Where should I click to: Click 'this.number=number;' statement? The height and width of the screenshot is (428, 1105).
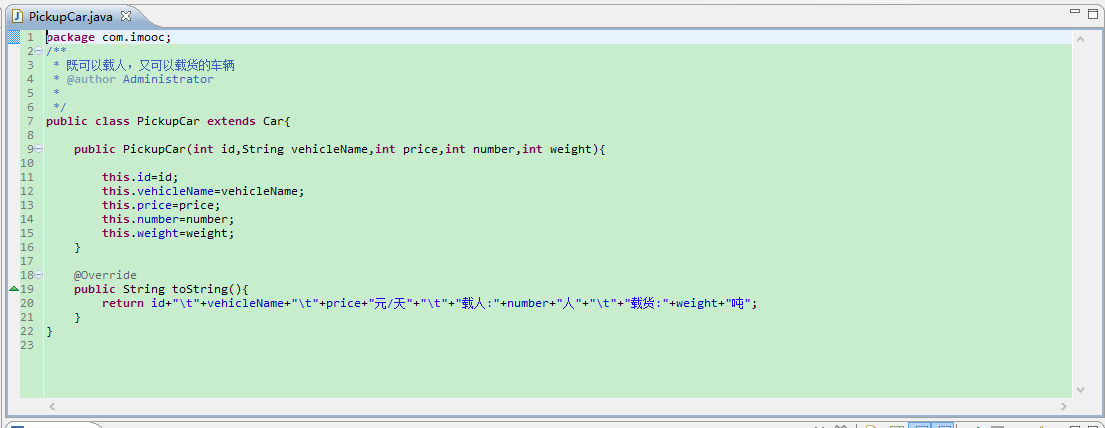[168, 219]
